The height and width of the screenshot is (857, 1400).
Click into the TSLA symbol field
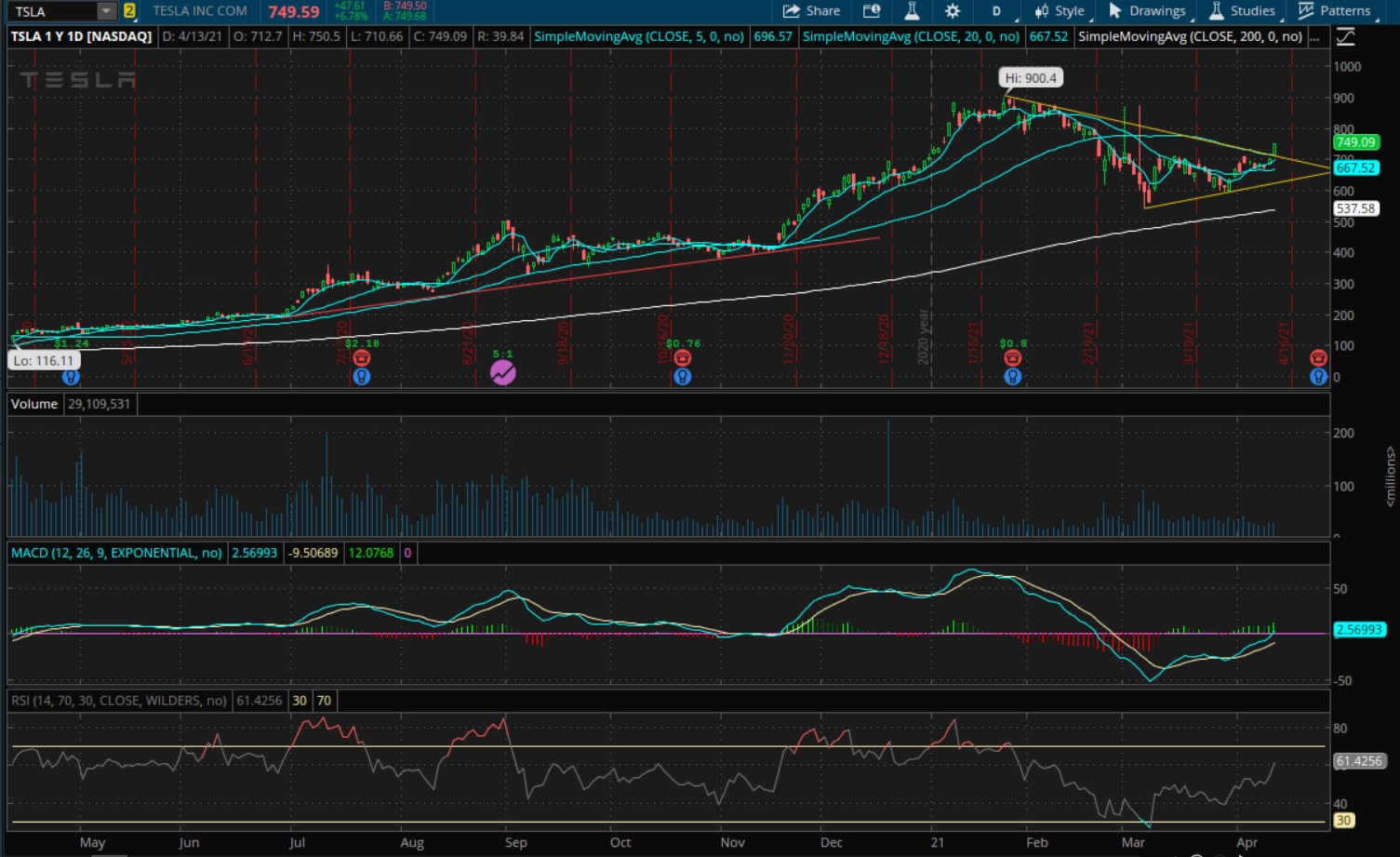[54, 11]
